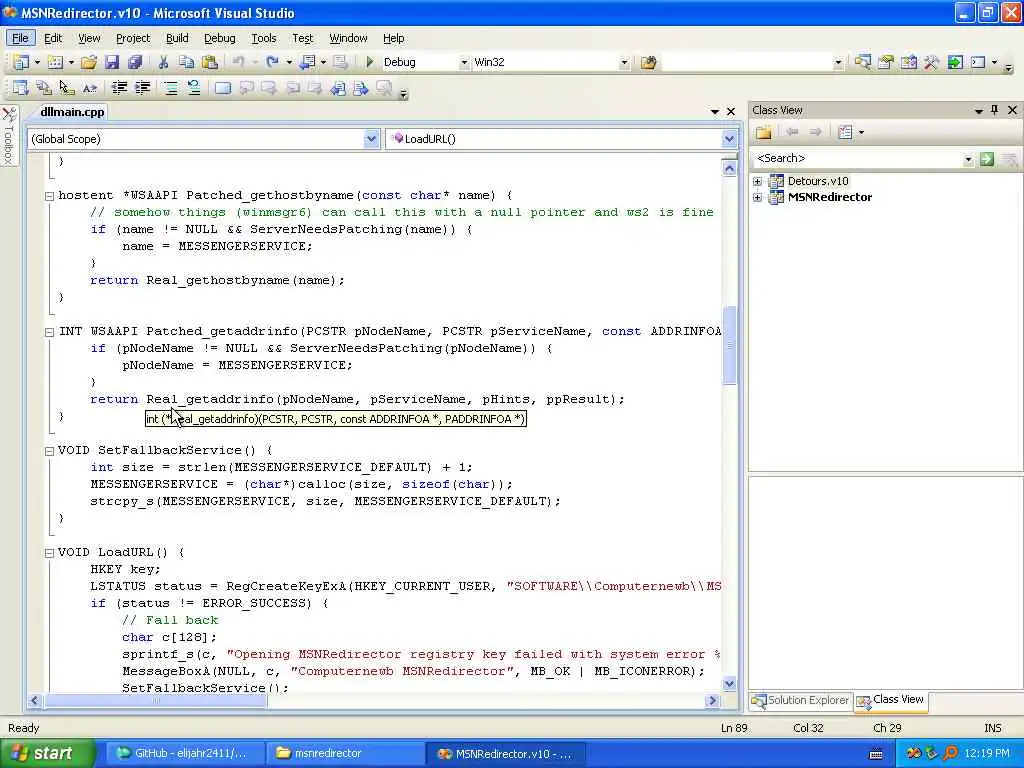Open the Win32 platform dropdown
The height and width of the screenshot is (768, 1024).
pyautogui.click(x=624, y=63)
